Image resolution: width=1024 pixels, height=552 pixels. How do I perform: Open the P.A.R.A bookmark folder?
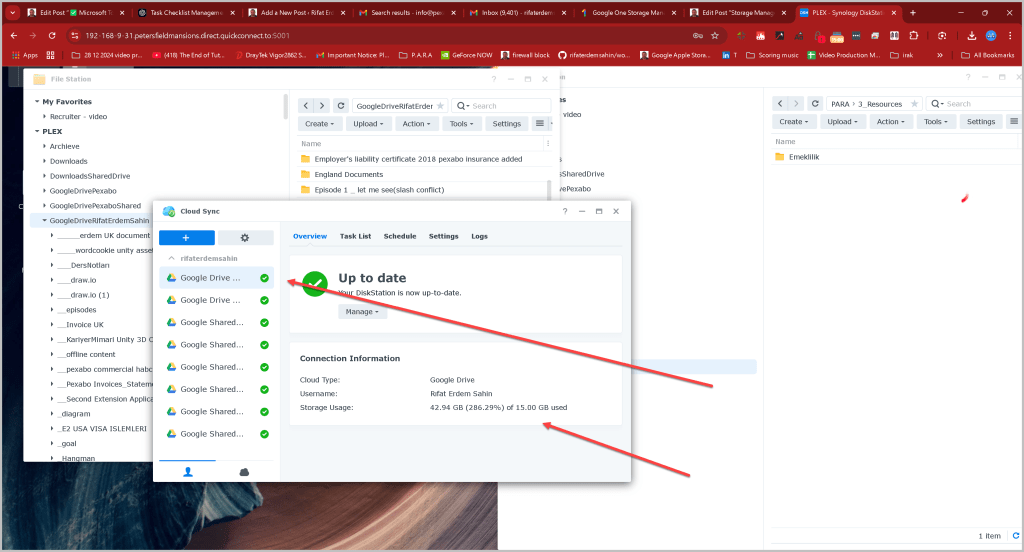coord(415,55)
